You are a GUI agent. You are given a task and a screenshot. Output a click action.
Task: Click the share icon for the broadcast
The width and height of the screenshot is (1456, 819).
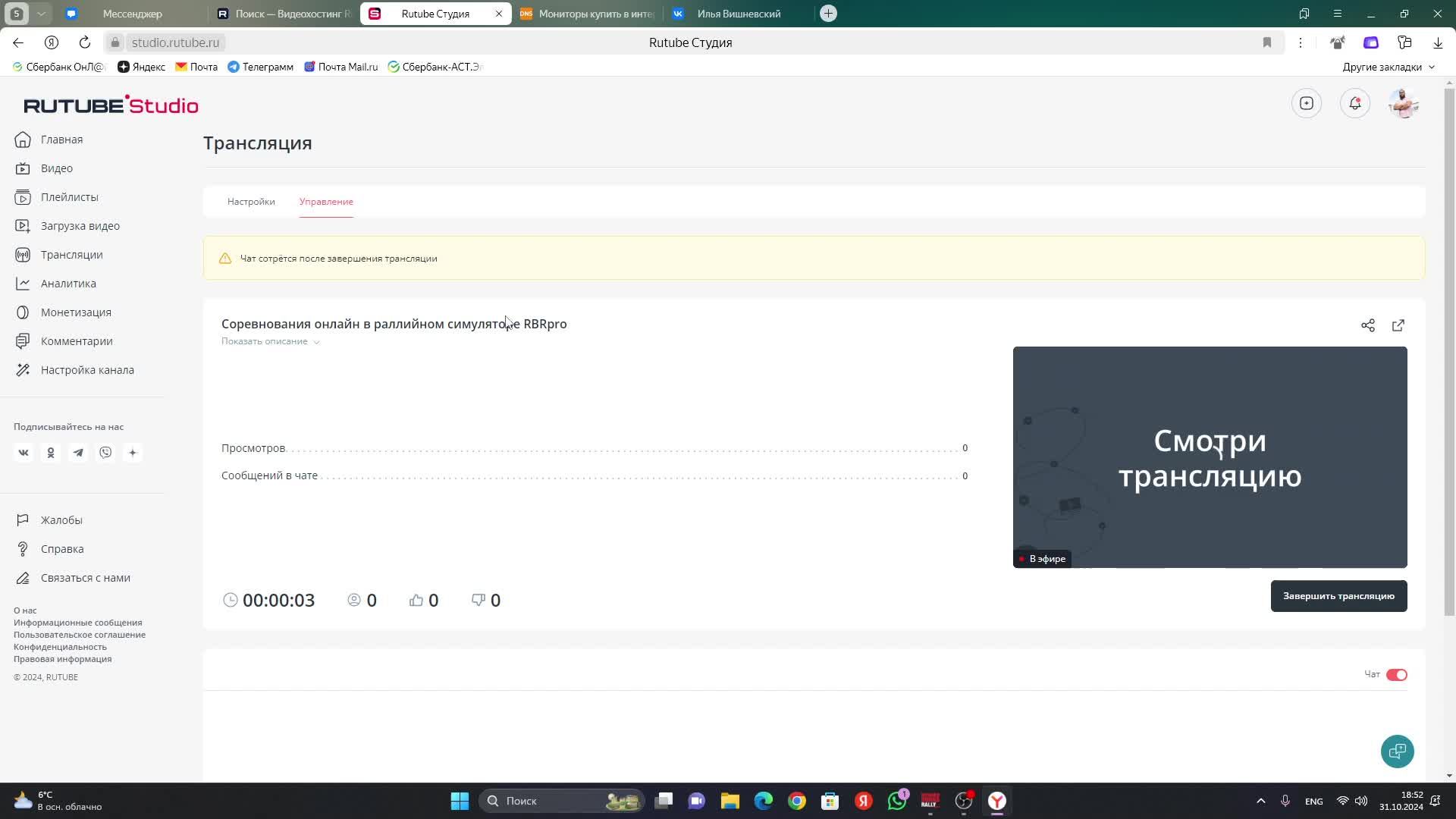[1367, 325]
